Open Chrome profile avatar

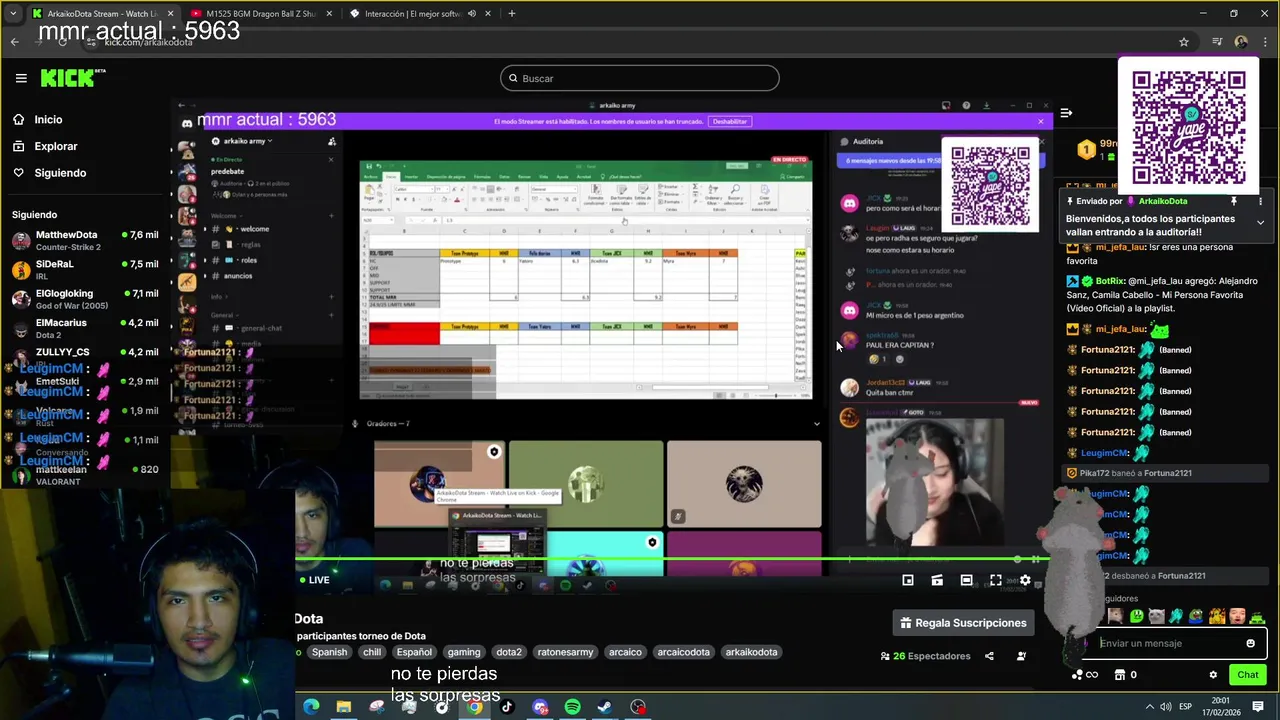pos(1241,42)
